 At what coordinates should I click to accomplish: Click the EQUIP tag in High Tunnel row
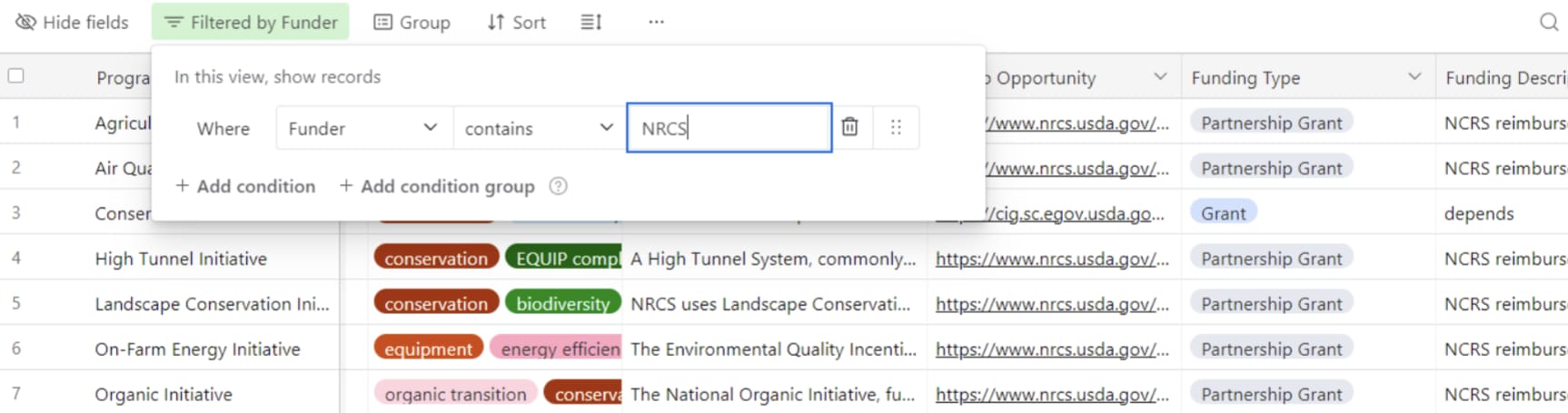(x=564, y=259)
